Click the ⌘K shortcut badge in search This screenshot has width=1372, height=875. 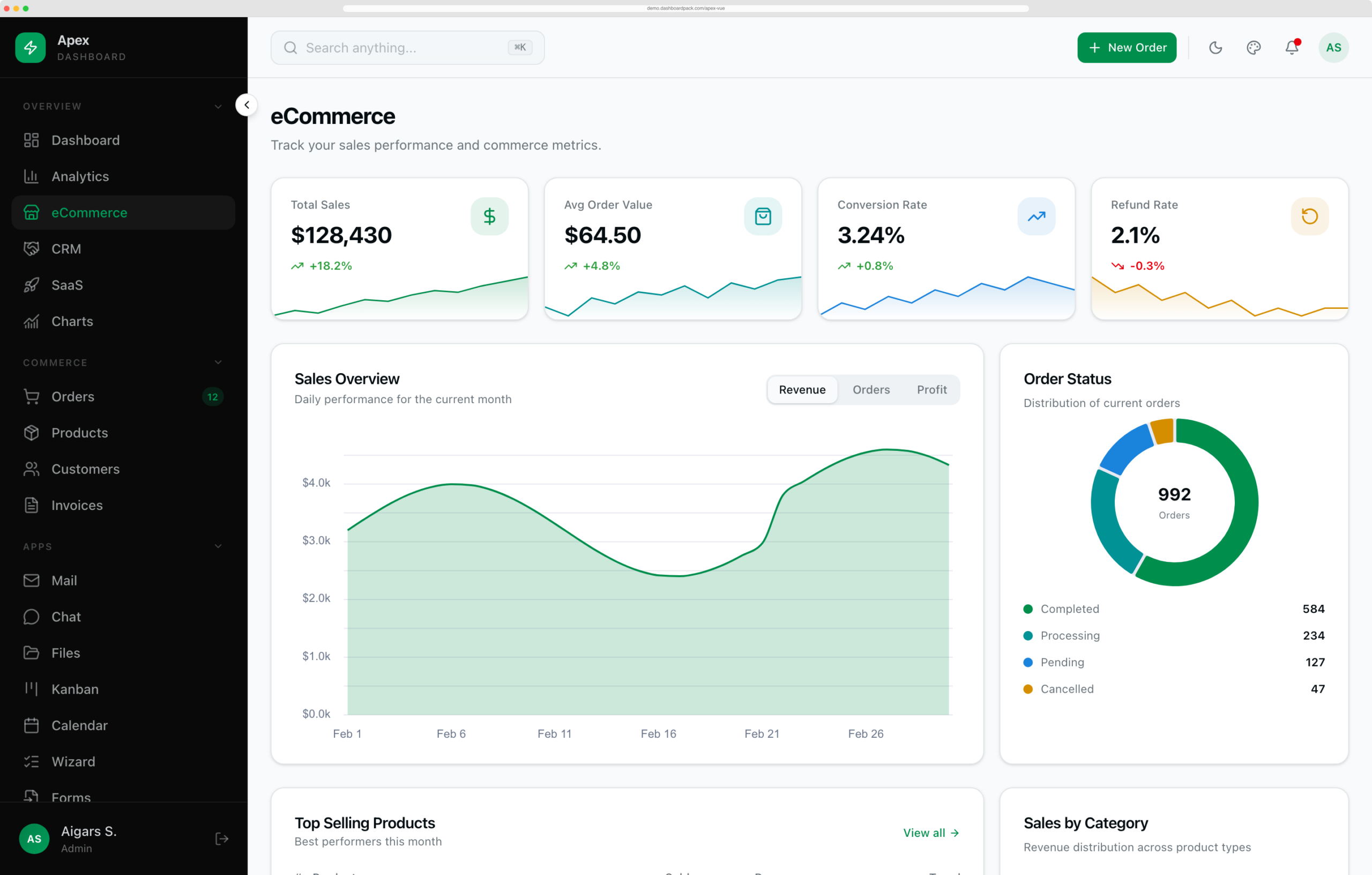pyautogui.click(x=520, y=47)
